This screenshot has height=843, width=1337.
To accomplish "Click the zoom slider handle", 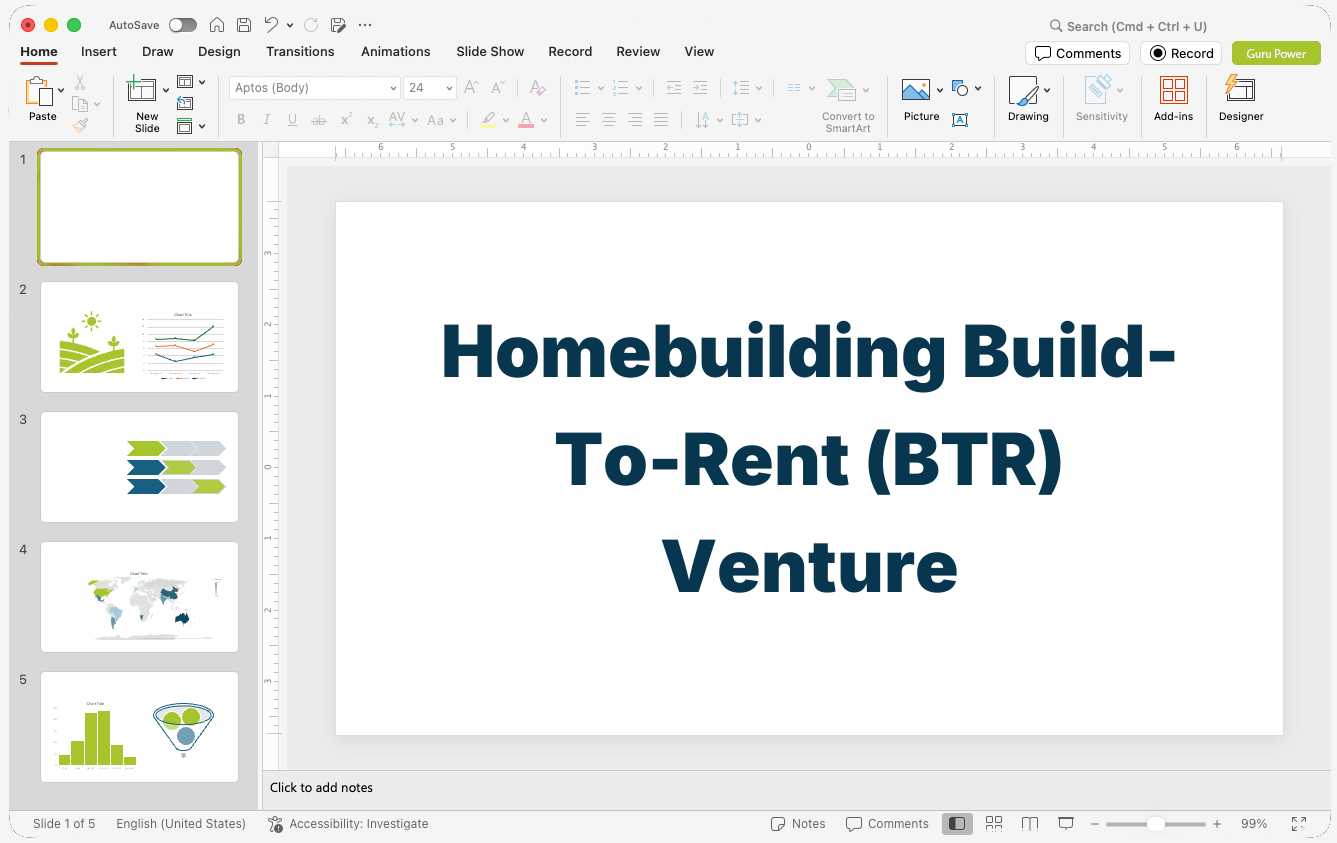I will [x=1156, y=824].
